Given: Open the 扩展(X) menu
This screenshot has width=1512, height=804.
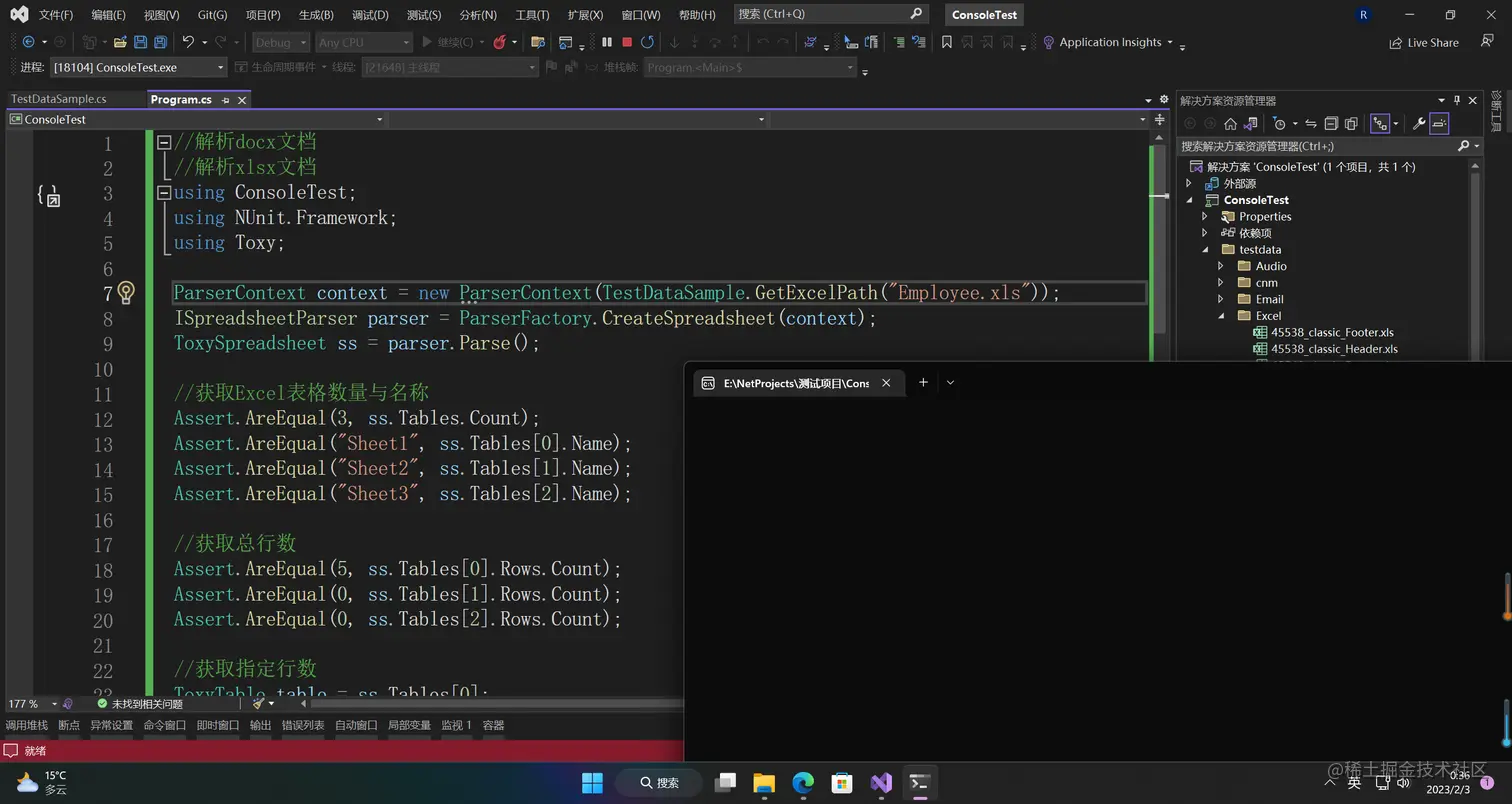Looking at the screenshot, I should tap(585, 15).
